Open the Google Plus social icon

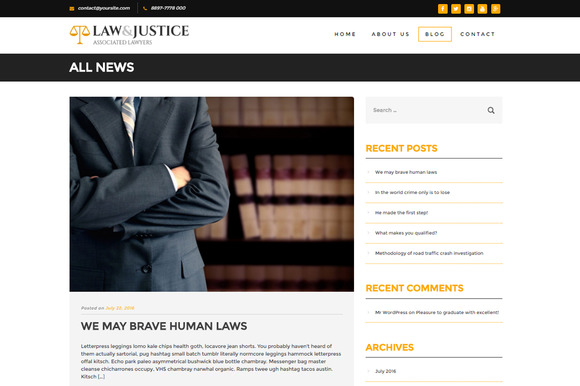pyautogui.click(x=496, y=9)
